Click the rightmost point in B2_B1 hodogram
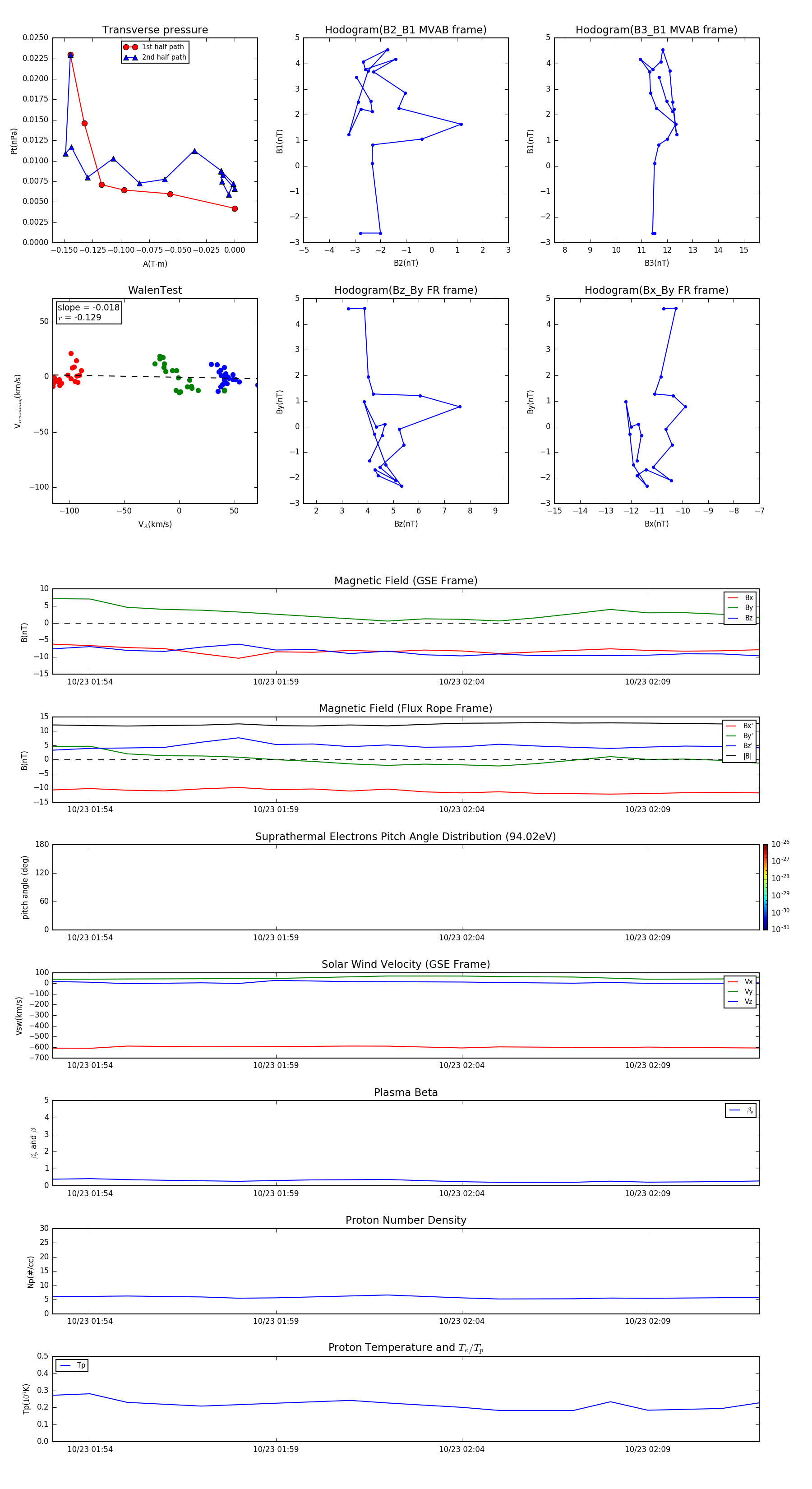 (461, 124)
